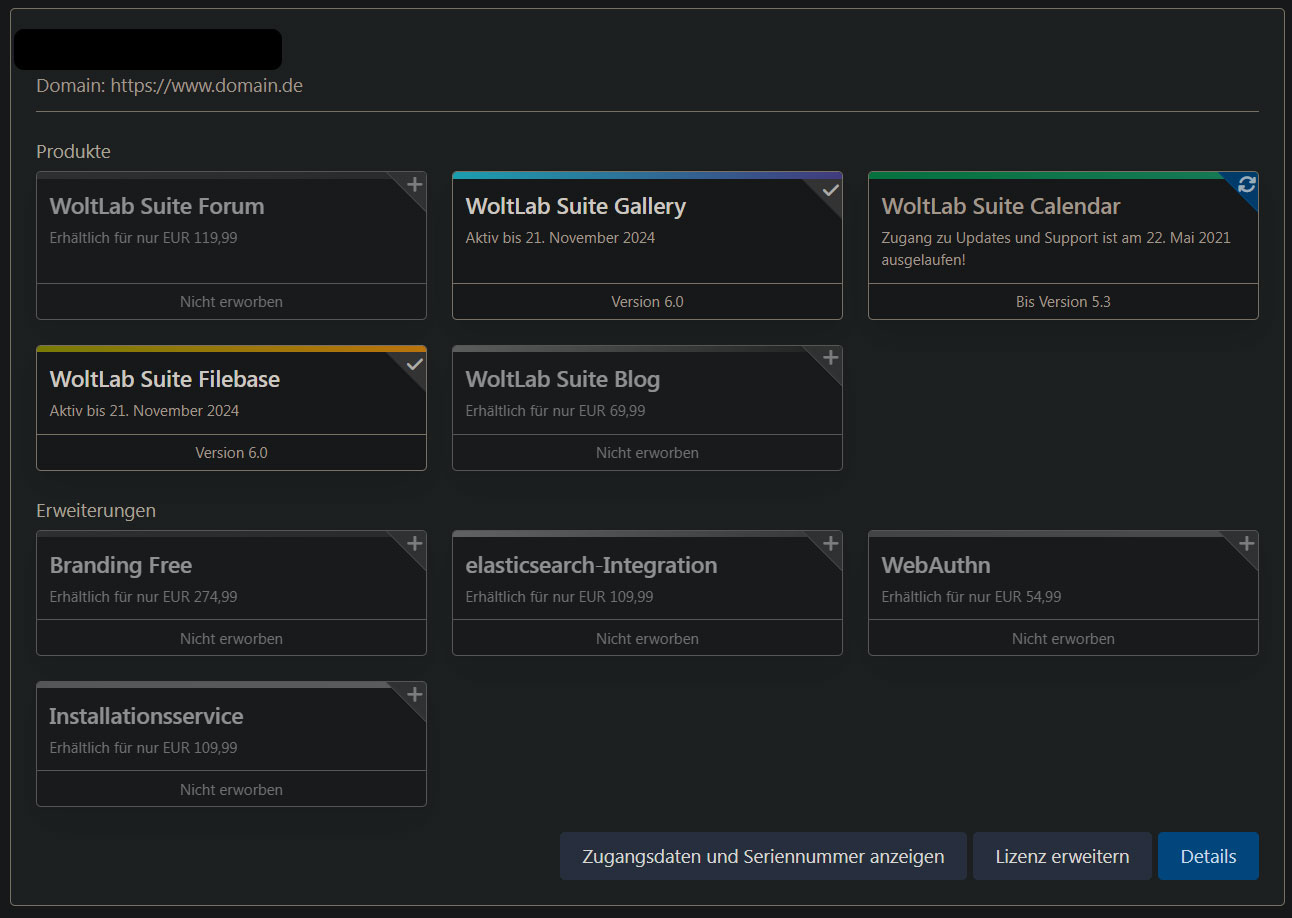Open Zugangsdaten und Seriennummer anzeigen
Image resolution: width=1292 pixels, height=918 pixels.
tap(763, 856)
